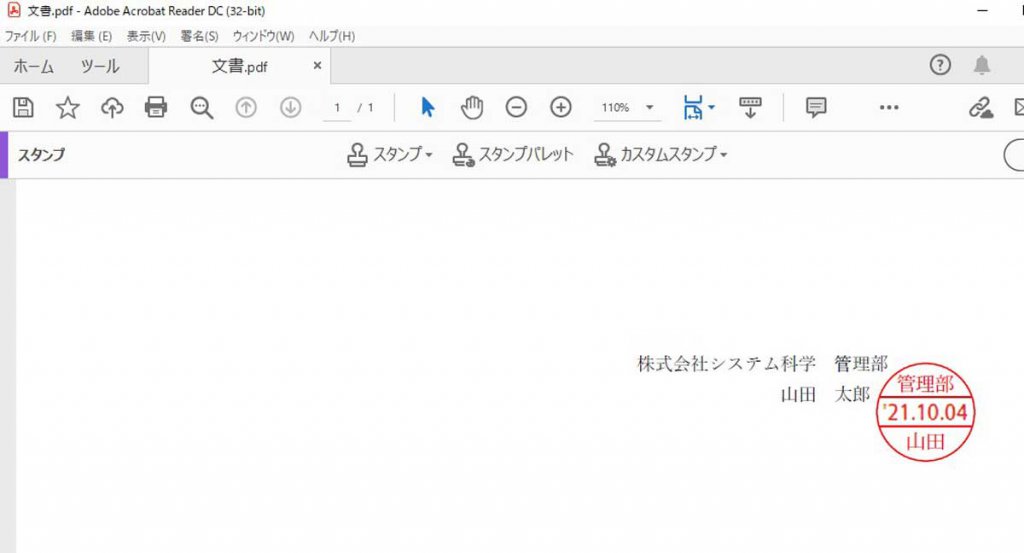1024x553 pixels.
Task: Zoom in with the plus icon
Action: coord(560,107)
